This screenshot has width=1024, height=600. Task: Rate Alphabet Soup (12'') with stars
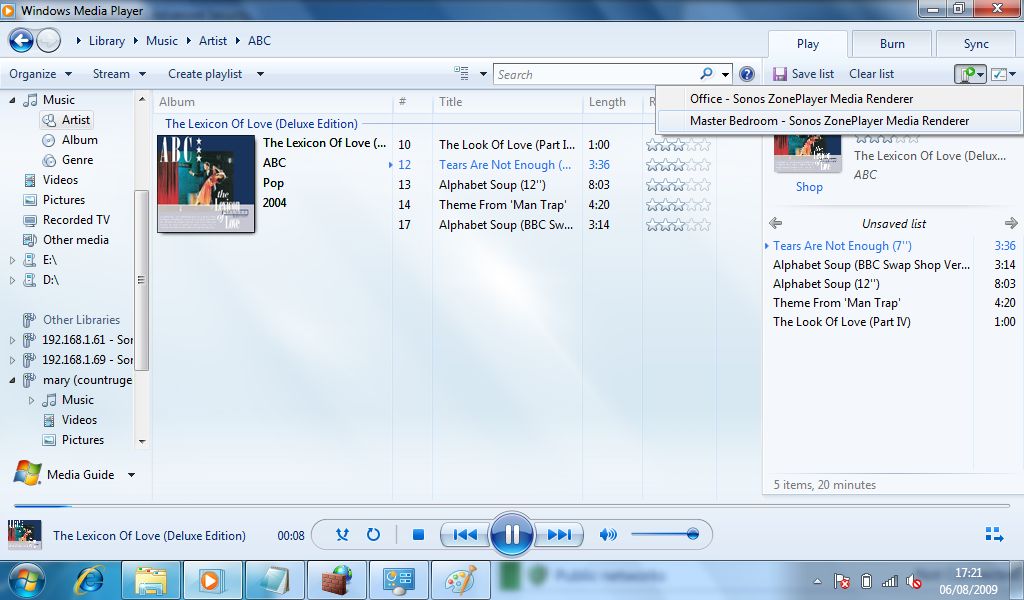pyautogui.click(x=678, y=185)
